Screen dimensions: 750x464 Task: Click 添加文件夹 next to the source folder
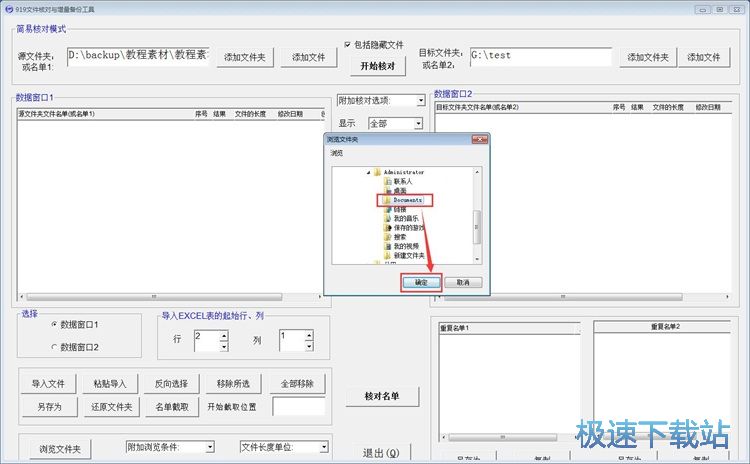(x=245, y=57)
